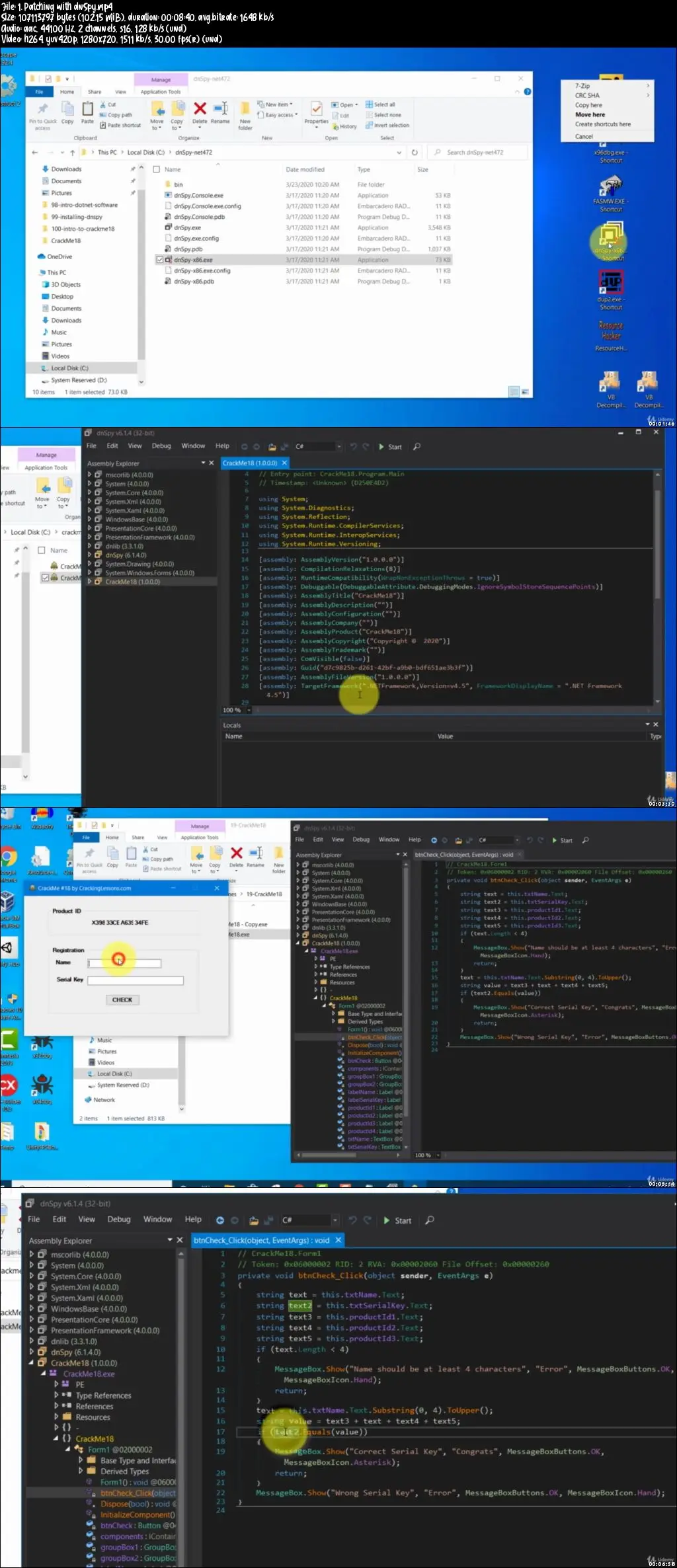Switch to the Share tab in dnSpy-net472 Explorer
Screen dimensions: 677x1568
click(x=95, y=92)
